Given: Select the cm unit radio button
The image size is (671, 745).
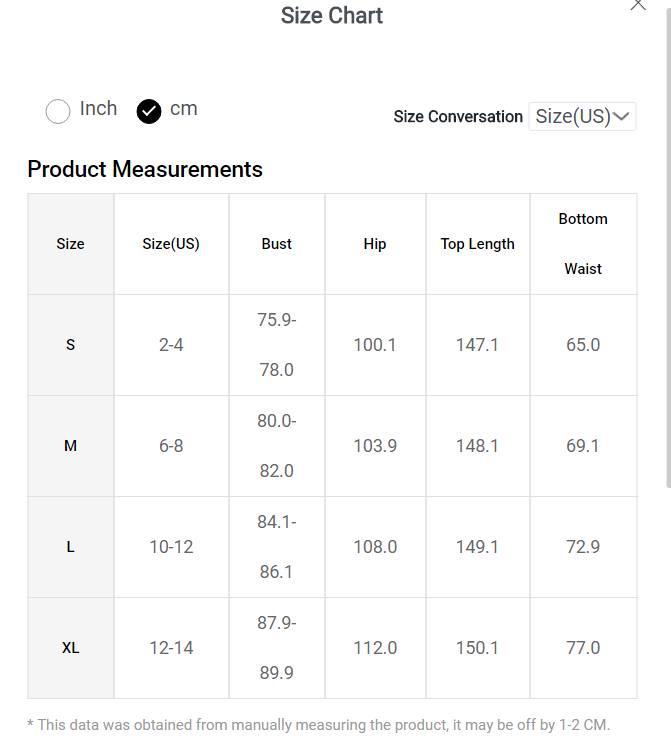Looking at the screenshot, I should [x=149, y=111].
